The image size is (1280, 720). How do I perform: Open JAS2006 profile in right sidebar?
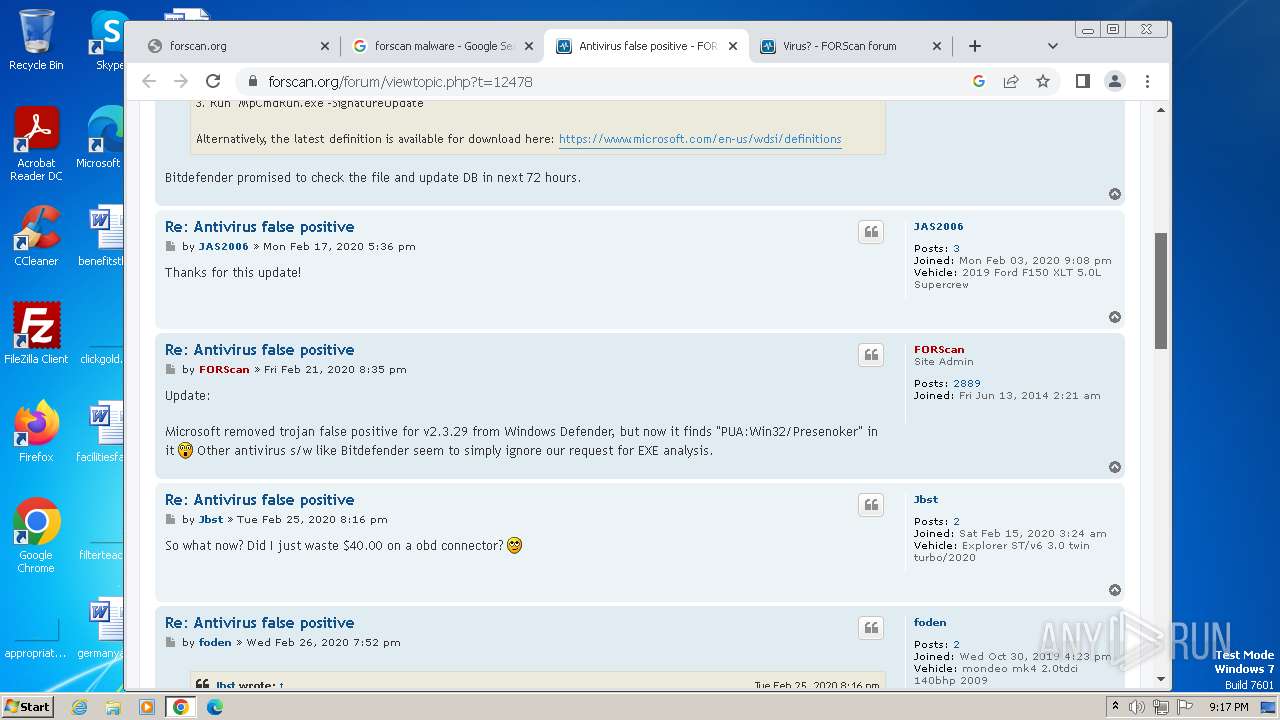(x=938, y=227)
